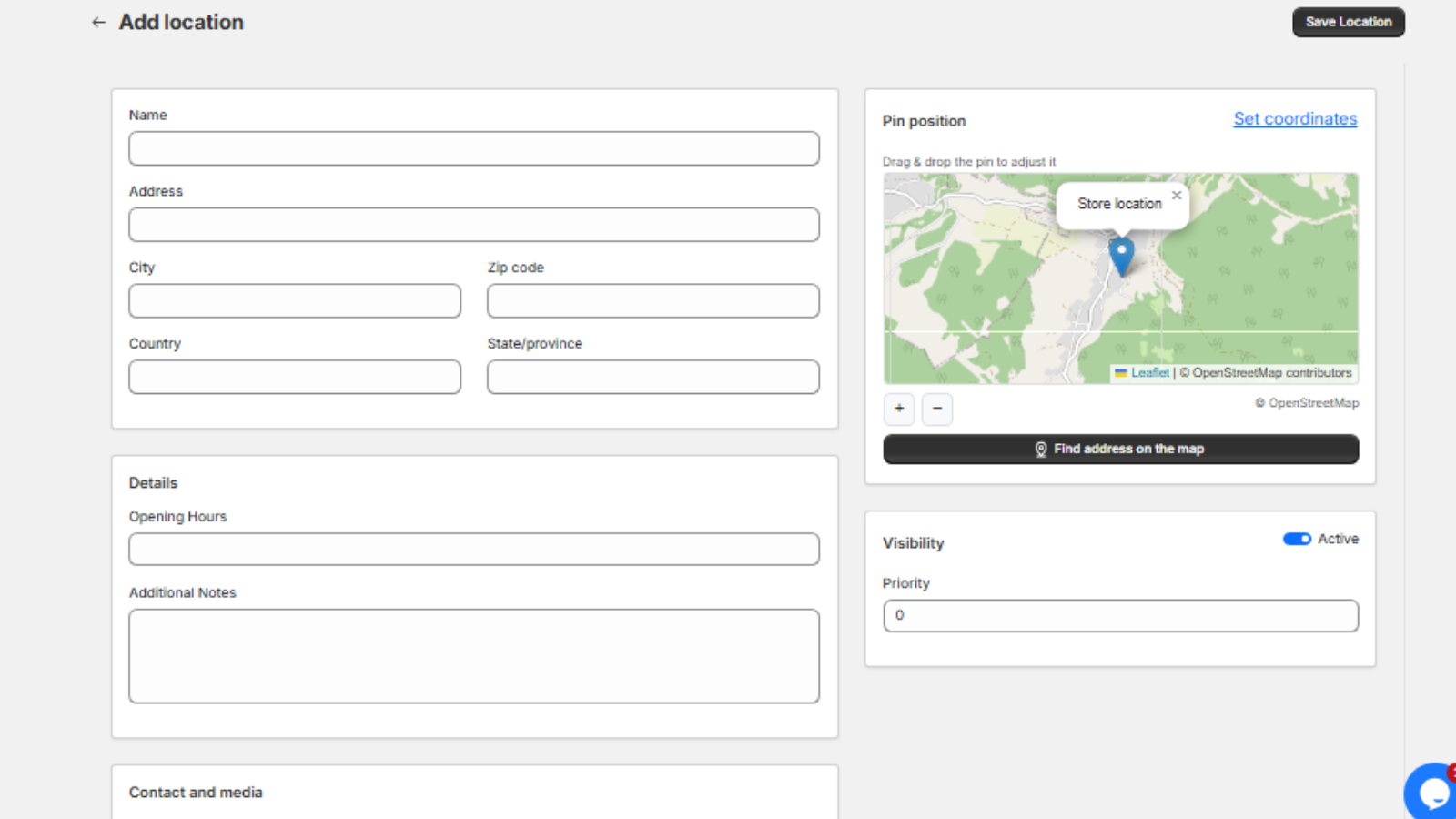Click the Store location popup label
Viewport: 1456px width, 819px height.
tap(1119, 204)
